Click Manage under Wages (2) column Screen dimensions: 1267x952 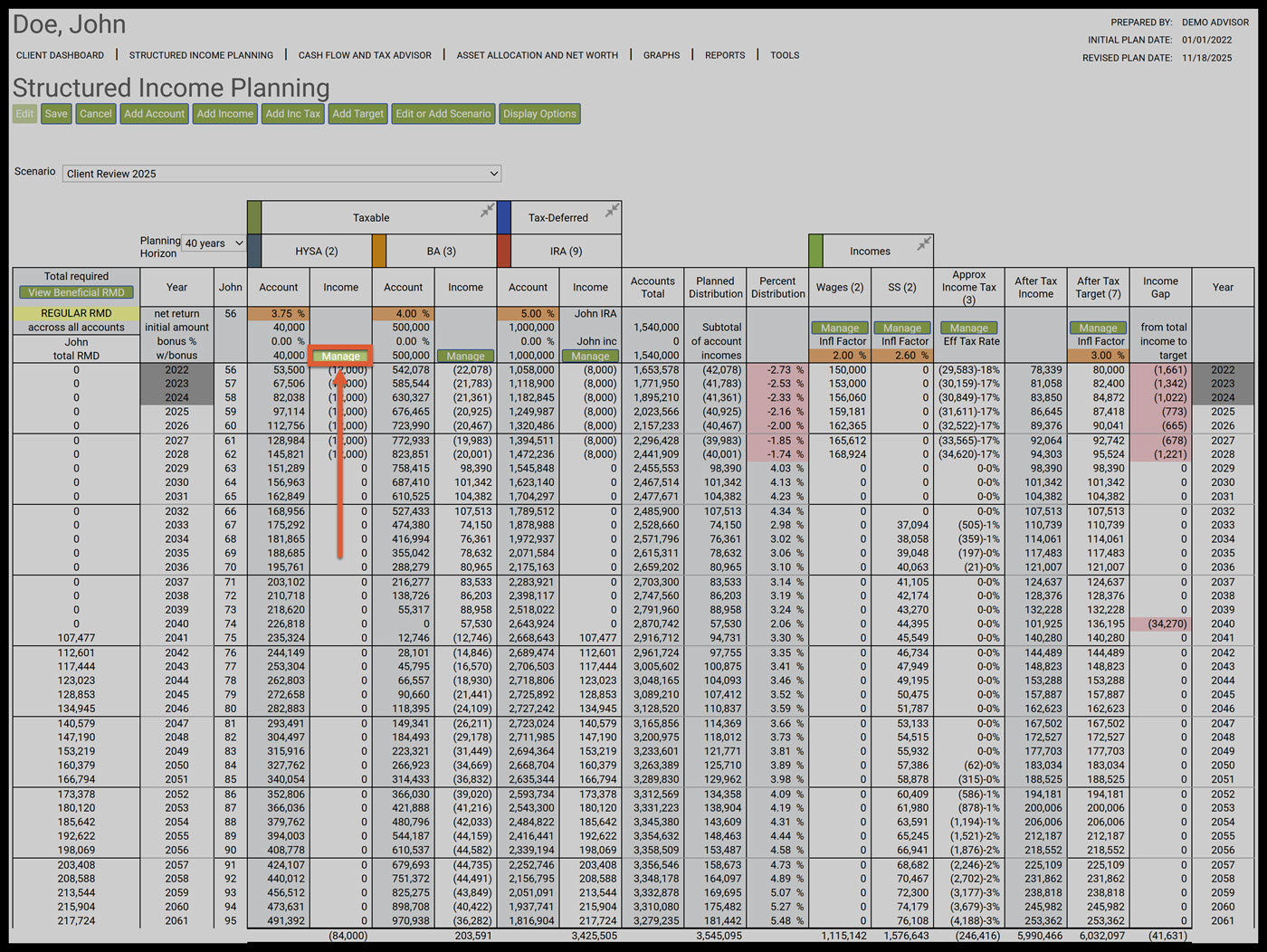pyautogui.click(x=840, y=328)
